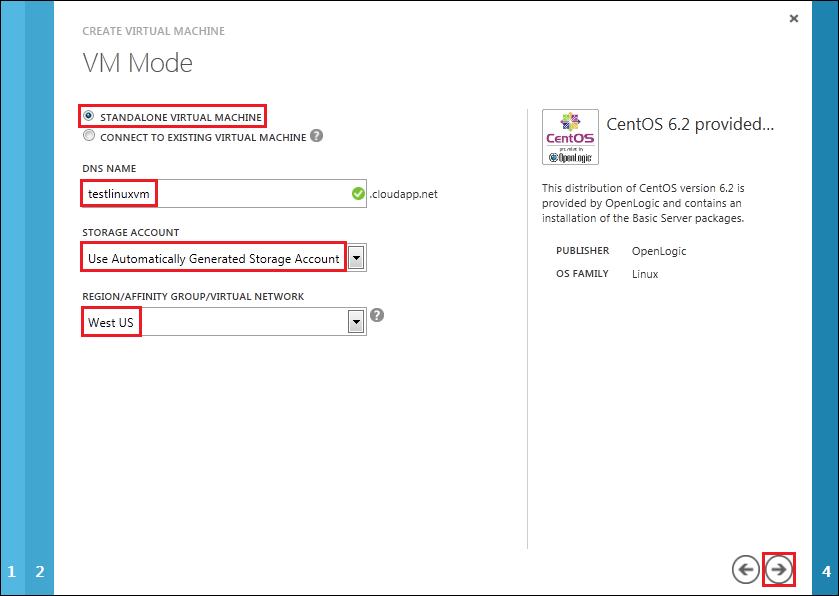Image resolution: width=839 pixels, height=596 pixels.
Task: Go back with the left arrow button
Action: click(x=745, y=569)
